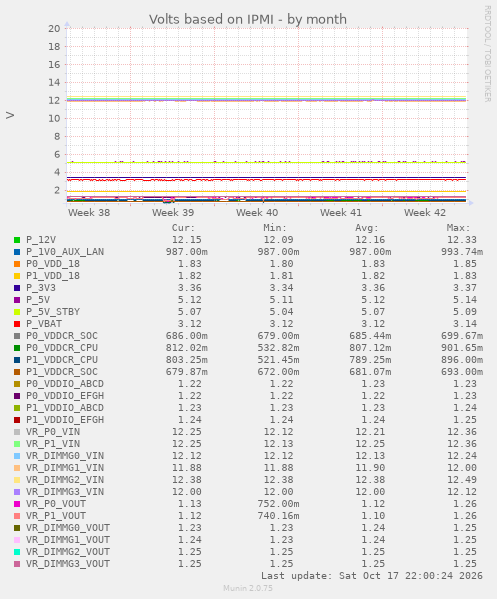Click the P_VBAT legend label
The width and height of the screenshot is (497, 599).
pyautogui.click(x=44, y=324)
